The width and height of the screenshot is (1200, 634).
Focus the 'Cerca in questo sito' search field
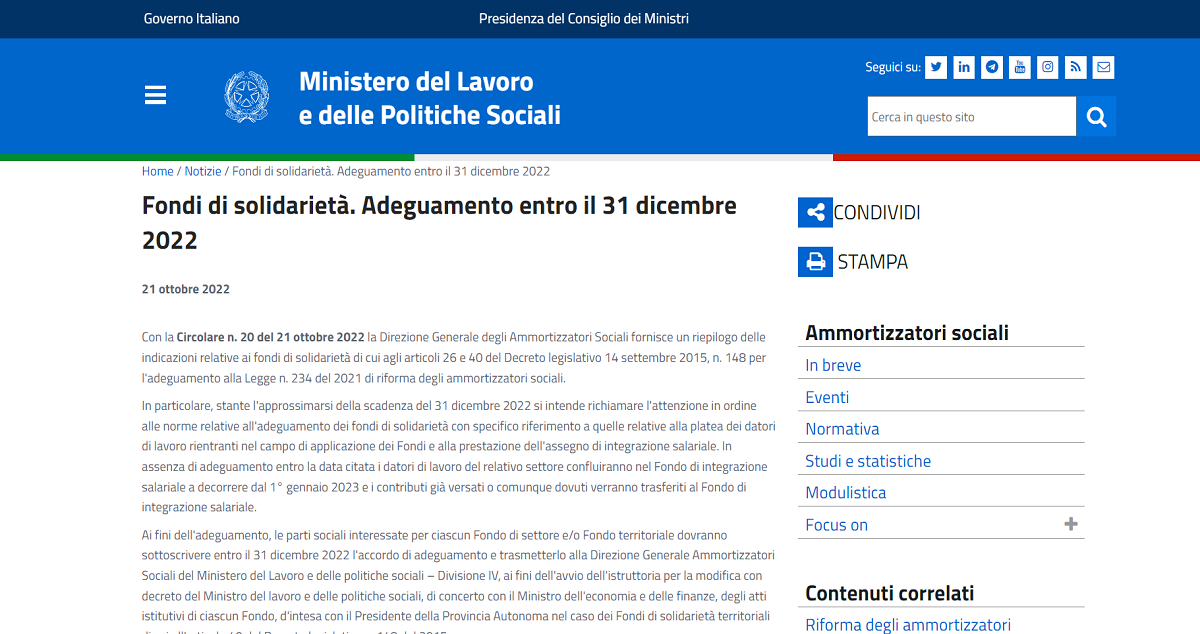click(972, 117)
